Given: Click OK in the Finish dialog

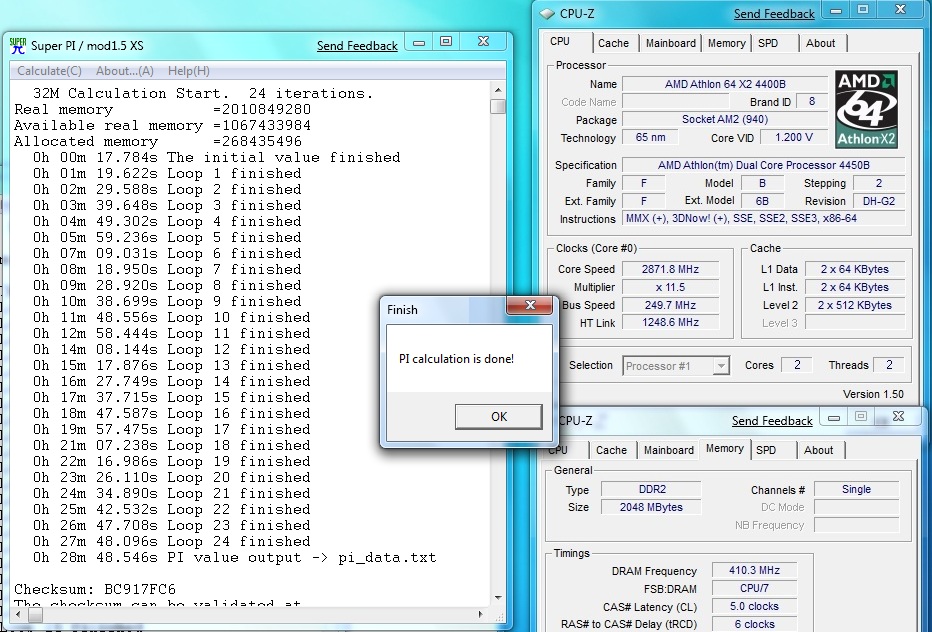Looking at the screenshot, I should coord(499,417).
